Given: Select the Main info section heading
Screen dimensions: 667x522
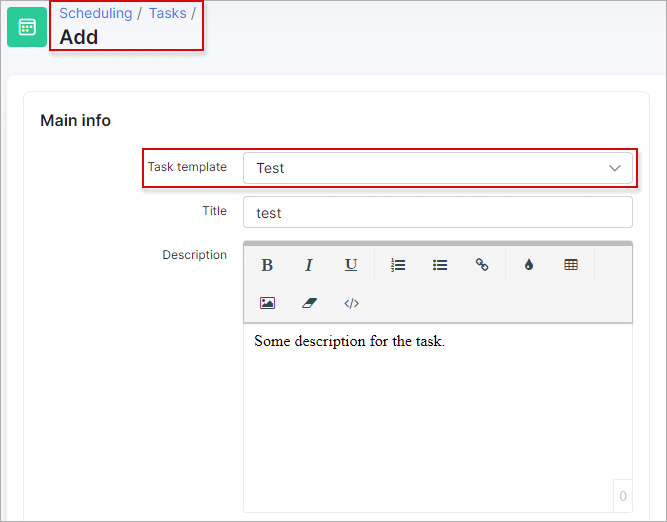Looking at the screenshot, I should [x=75, y=120].
